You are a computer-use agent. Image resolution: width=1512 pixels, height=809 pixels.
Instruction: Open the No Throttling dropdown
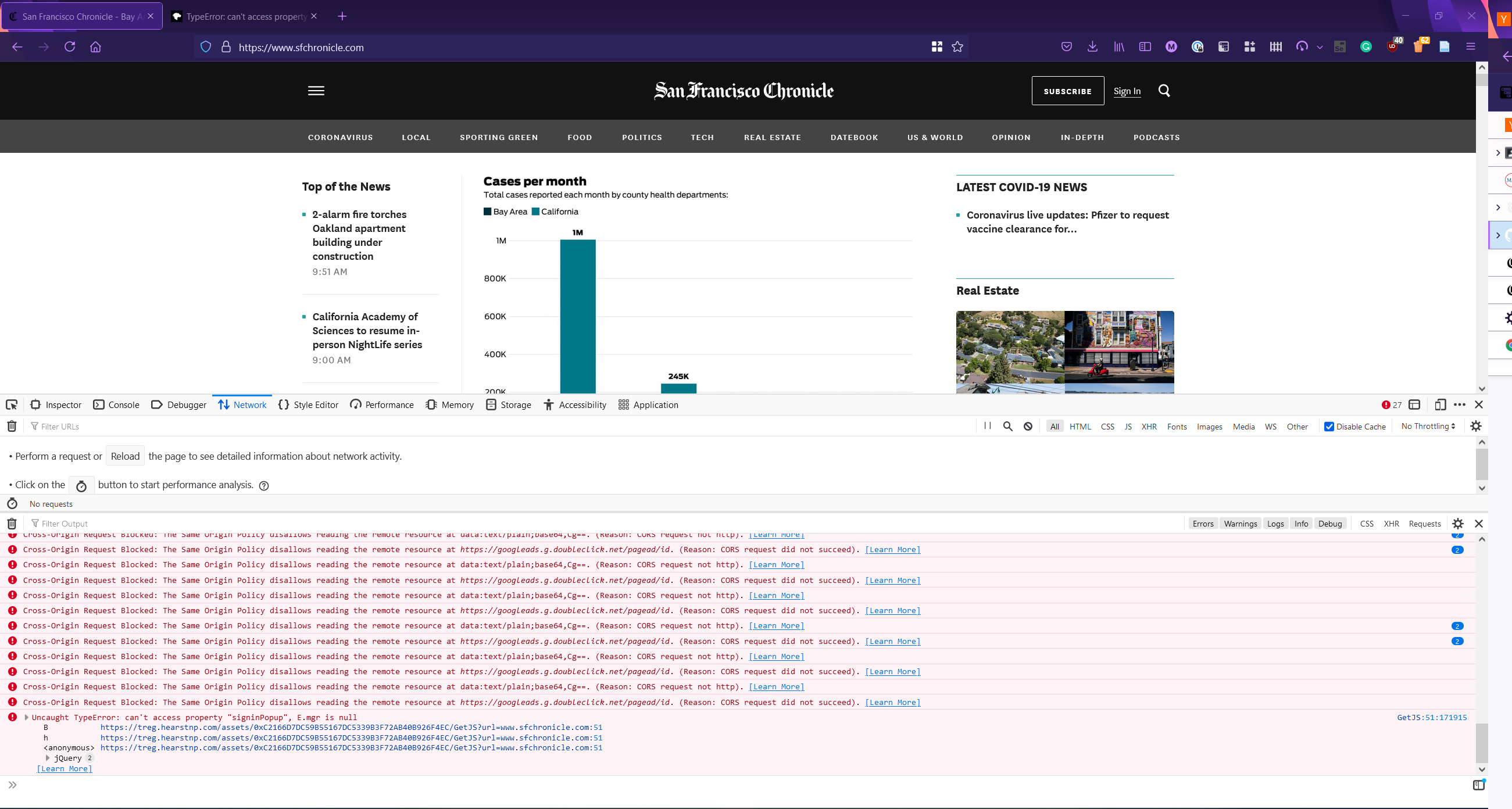tap(1428, 426)
